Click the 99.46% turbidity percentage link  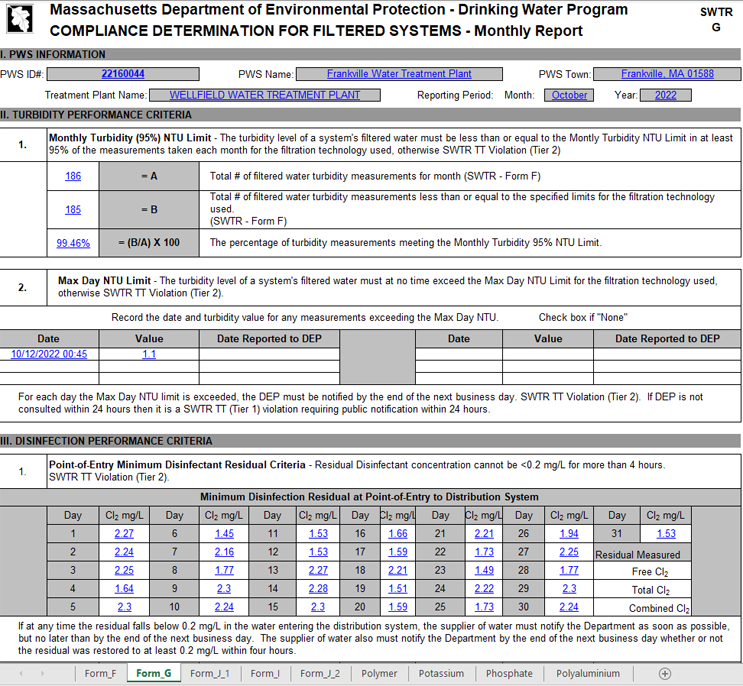coord(73,242)
